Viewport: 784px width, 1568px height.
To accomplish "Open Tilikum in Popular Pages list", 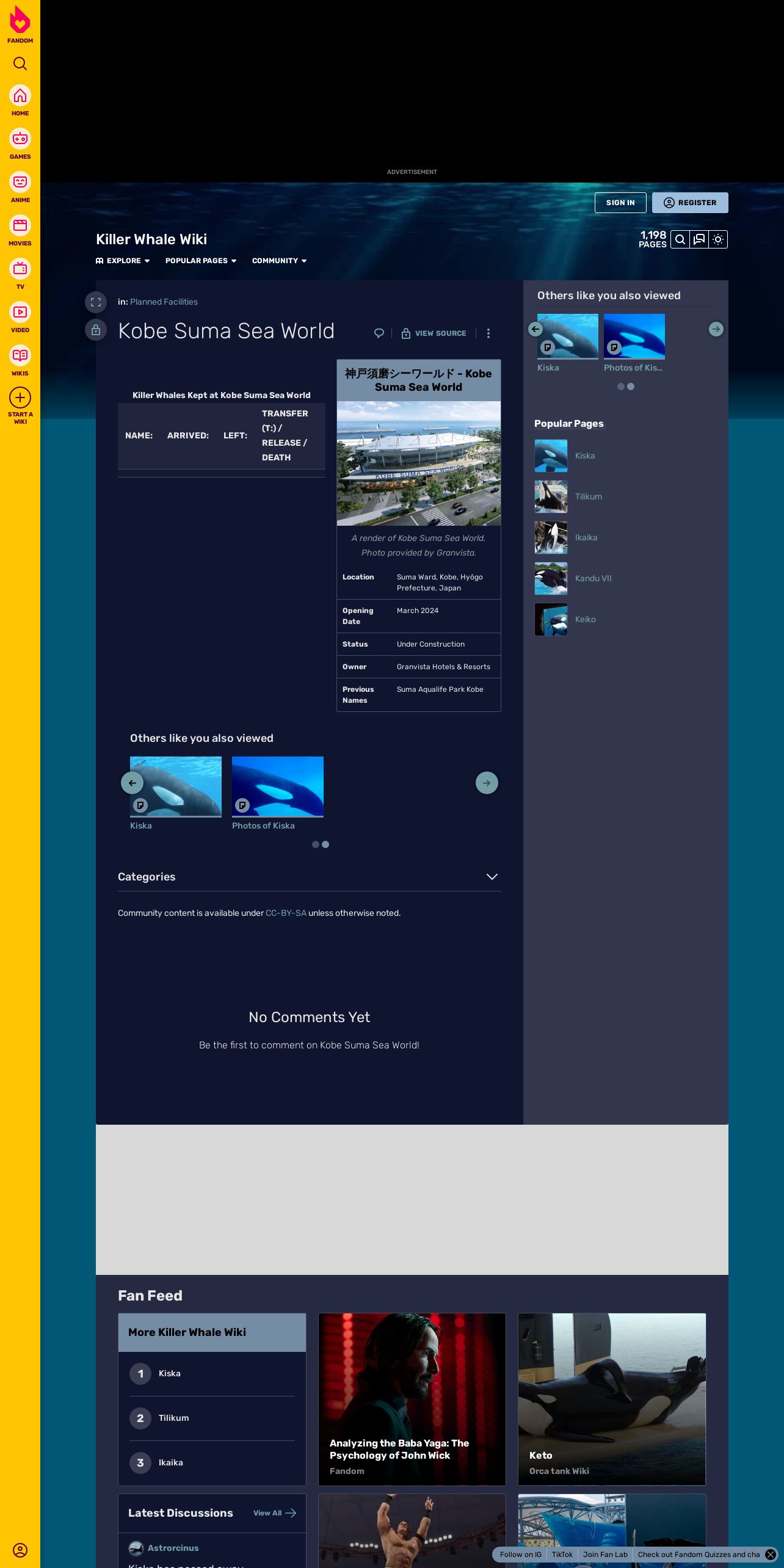I will point(589,496).
